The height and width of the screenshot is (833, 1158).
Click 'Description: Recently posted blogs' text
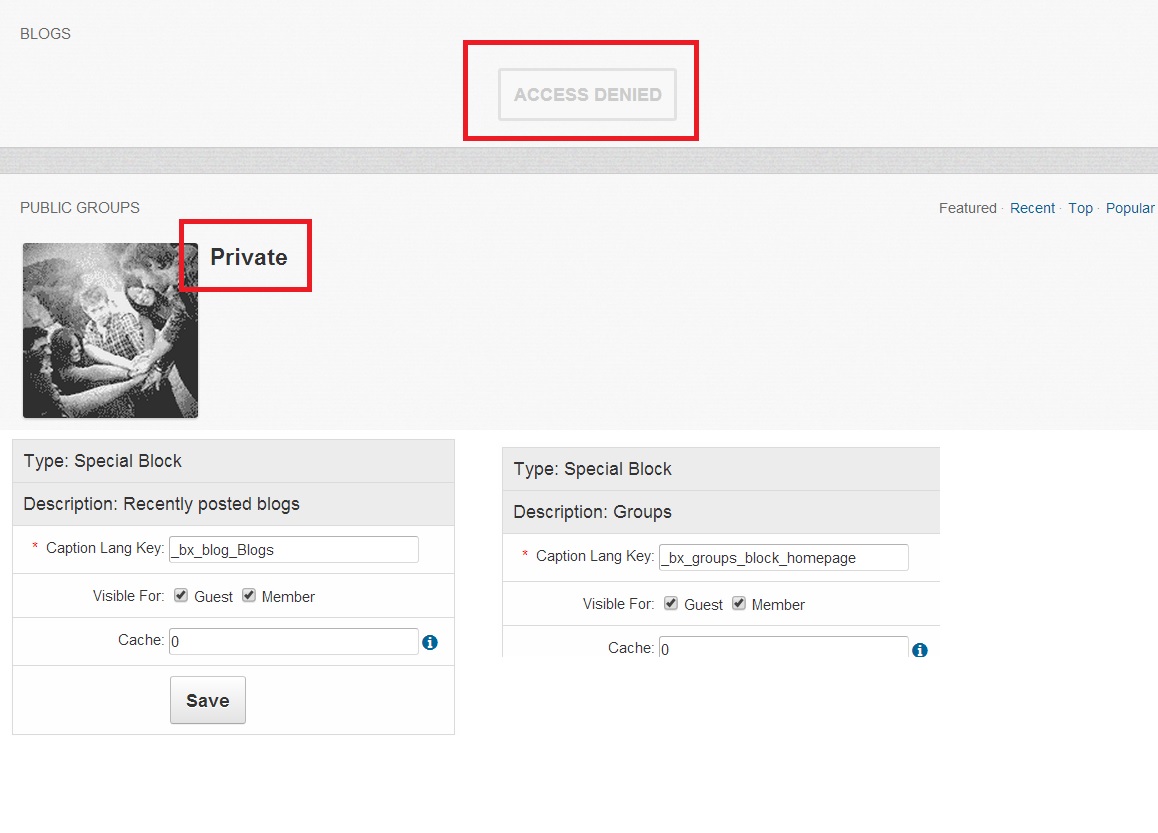pos(162,504)
